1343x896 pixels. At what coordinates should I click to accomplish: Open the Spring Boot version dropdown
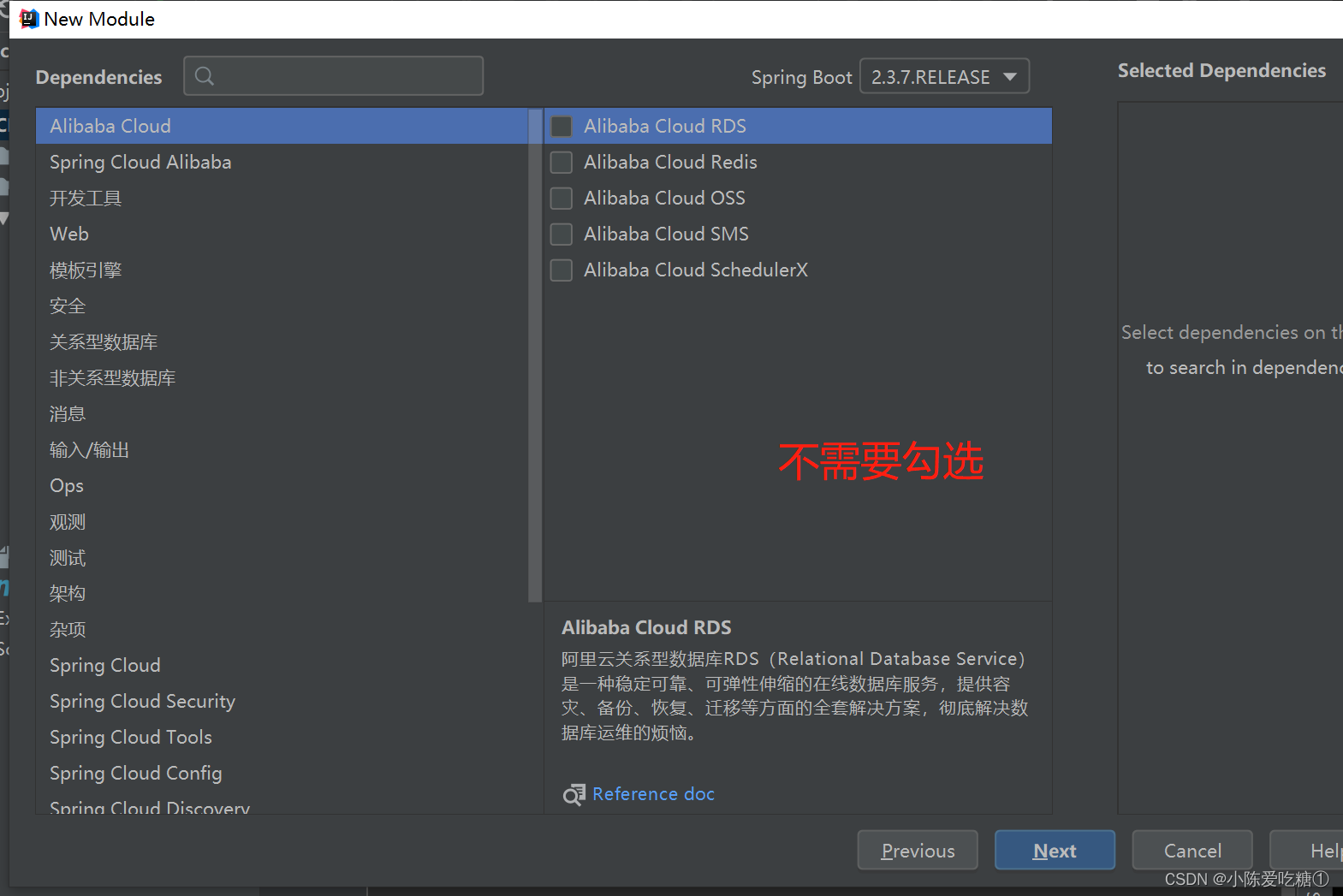[944, 76]
